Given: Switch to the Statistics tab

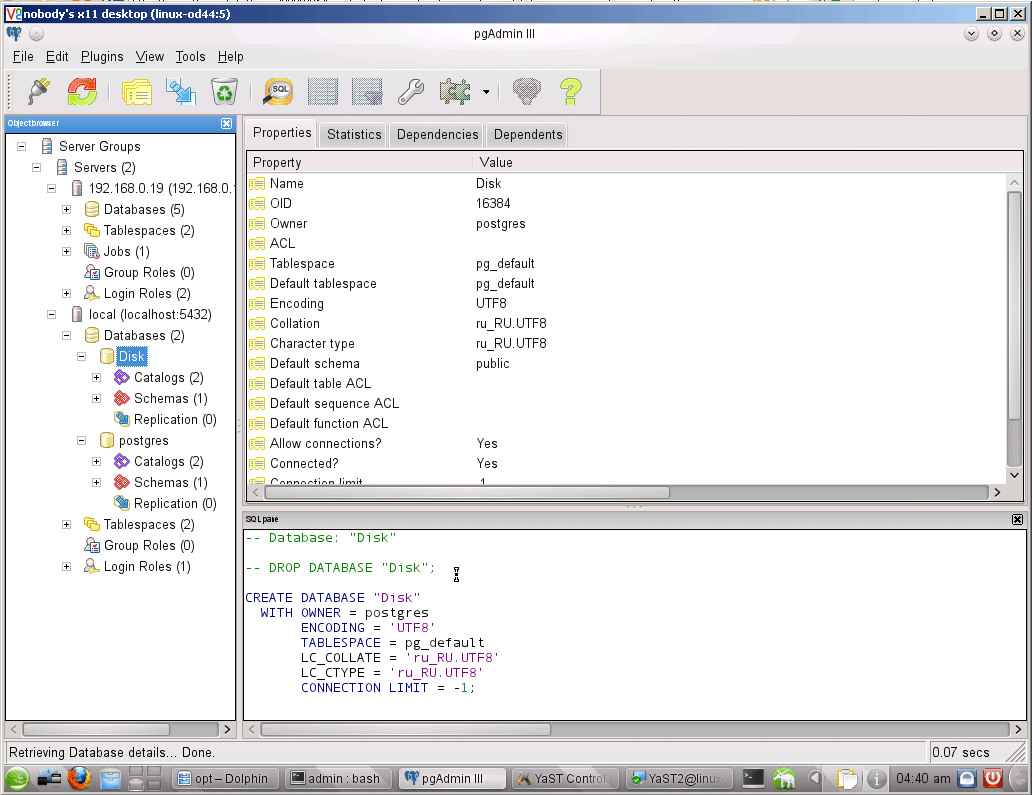Looking at the screenshot, I should pyautogui.click(x=354, y=135).
